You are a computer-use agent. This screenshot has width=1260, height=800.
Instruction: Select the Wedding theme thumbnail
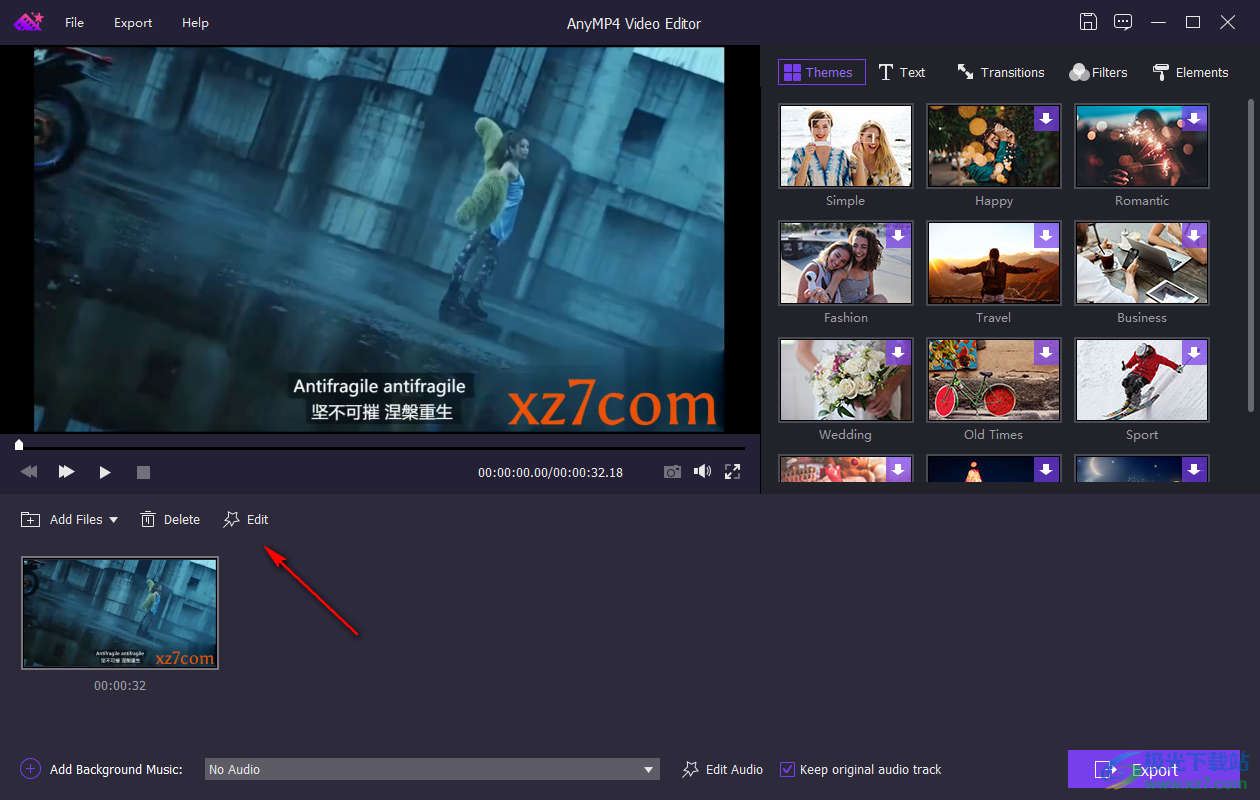click(845, 380)
